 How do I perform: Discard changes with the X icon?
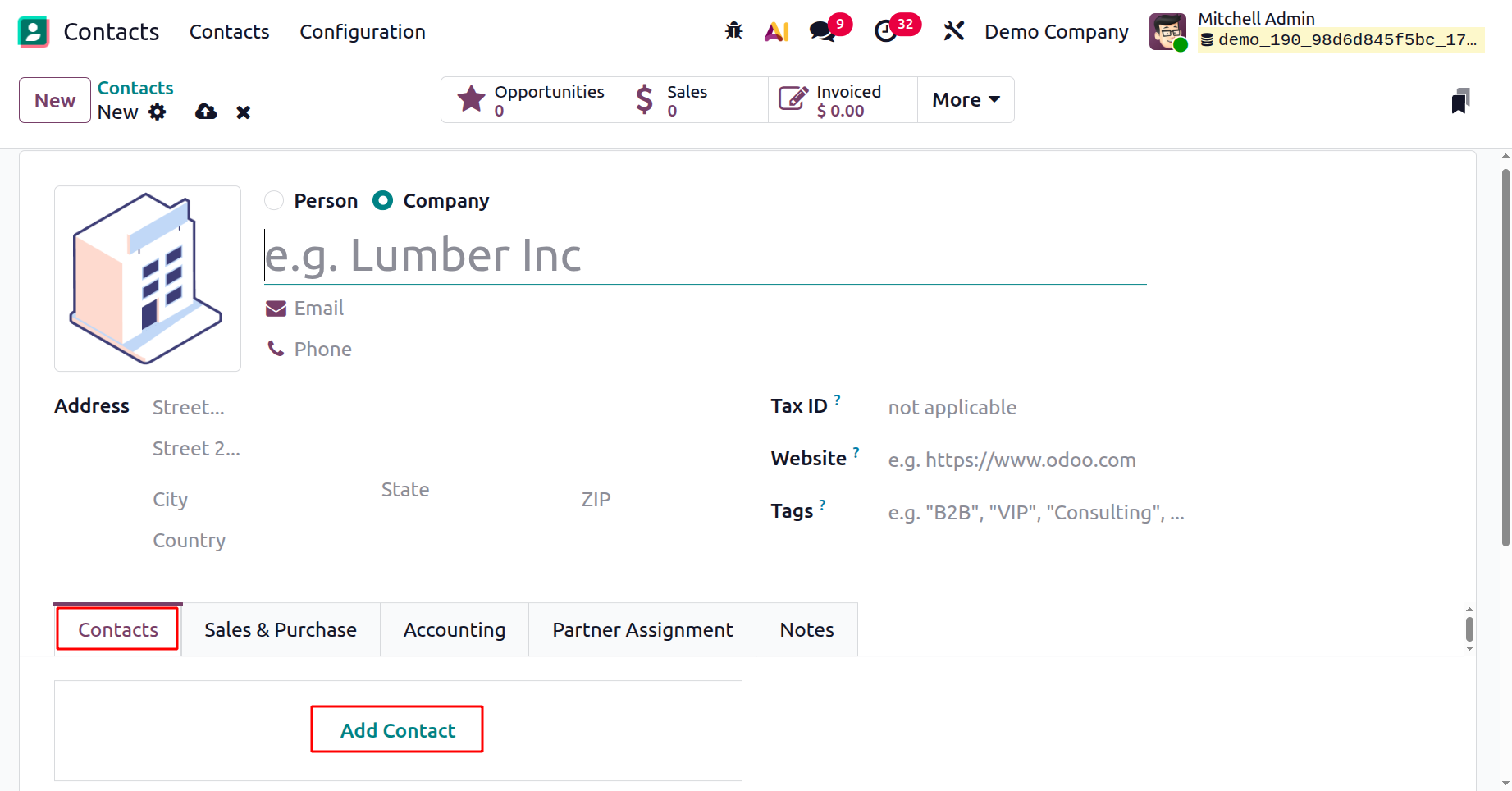coord(244,112)
